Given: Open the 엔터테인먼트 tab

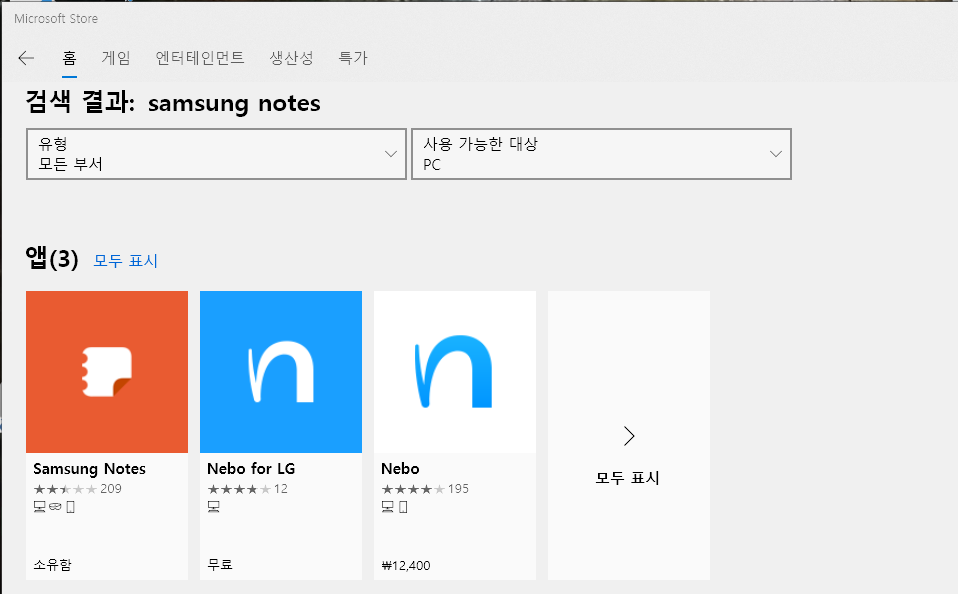Looking at the screenshot, I should (x=200, y=58).
